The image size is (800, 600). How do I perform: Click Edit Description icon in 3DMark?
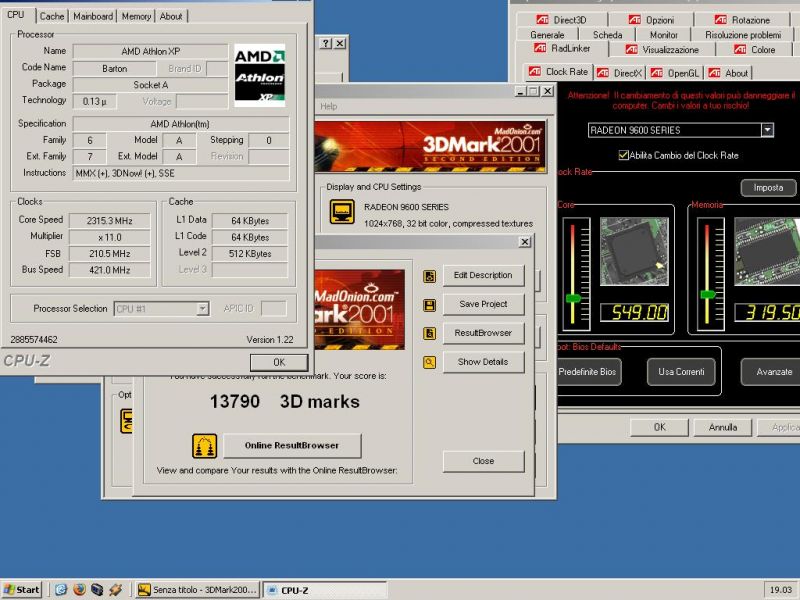(430, 276)
